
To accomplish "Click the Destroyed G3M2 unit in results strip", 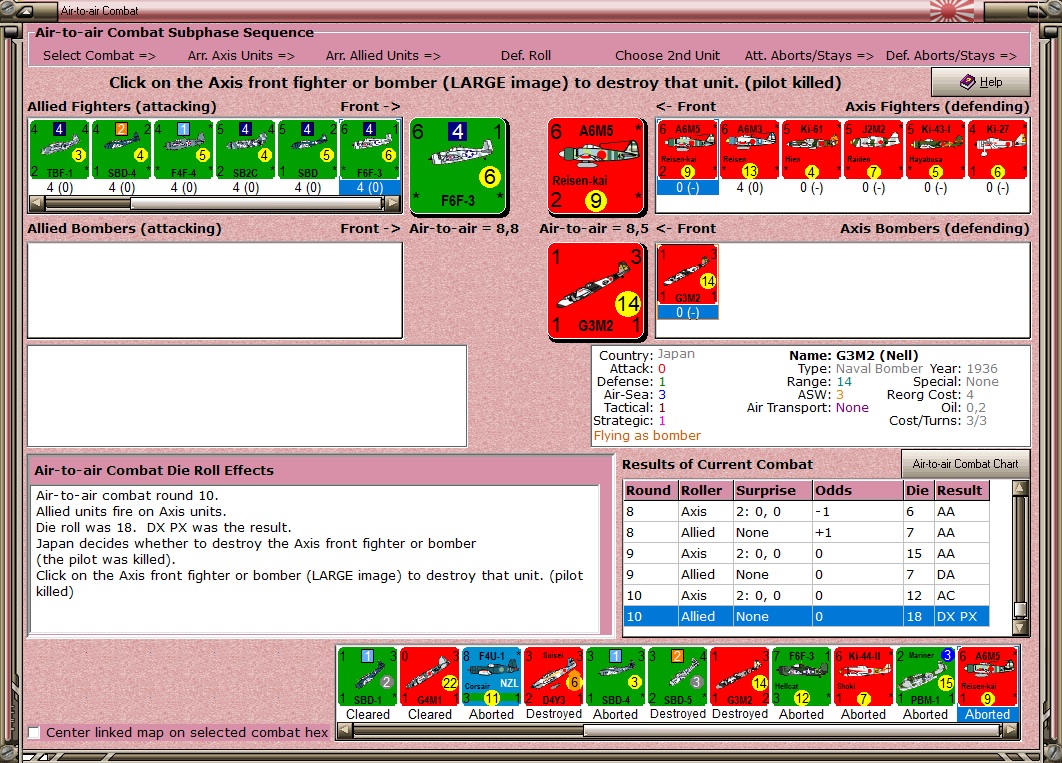I will point(740,677).
